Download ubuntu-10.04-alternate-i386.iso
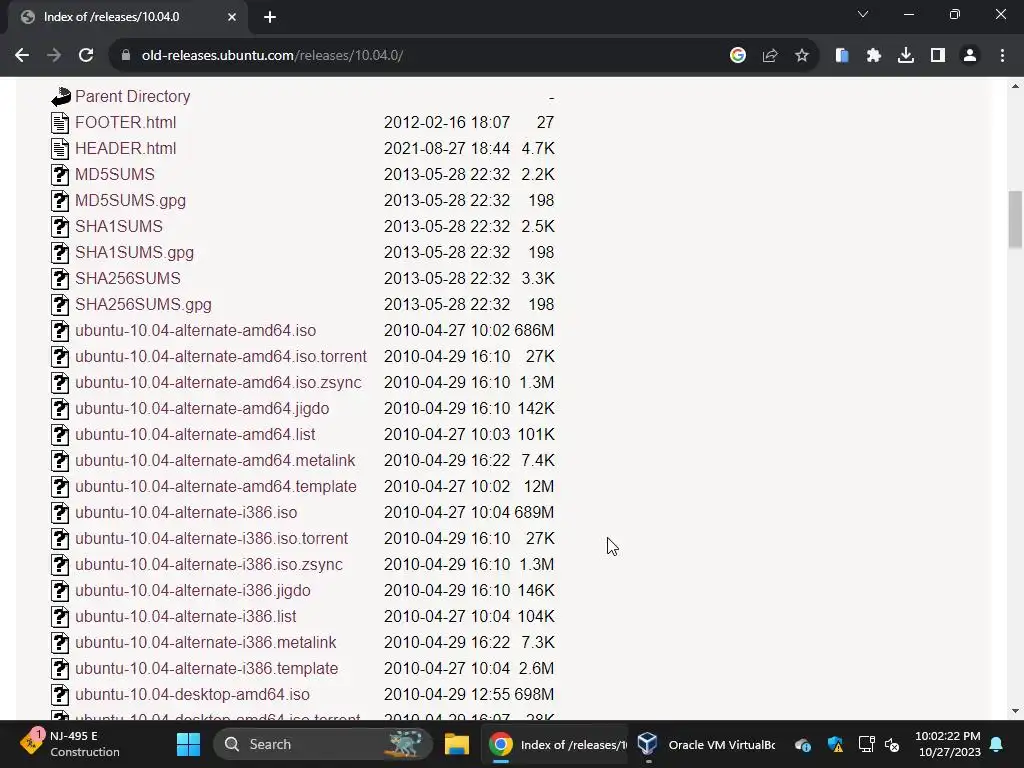 pyautogui.click(x=186, y=513)
